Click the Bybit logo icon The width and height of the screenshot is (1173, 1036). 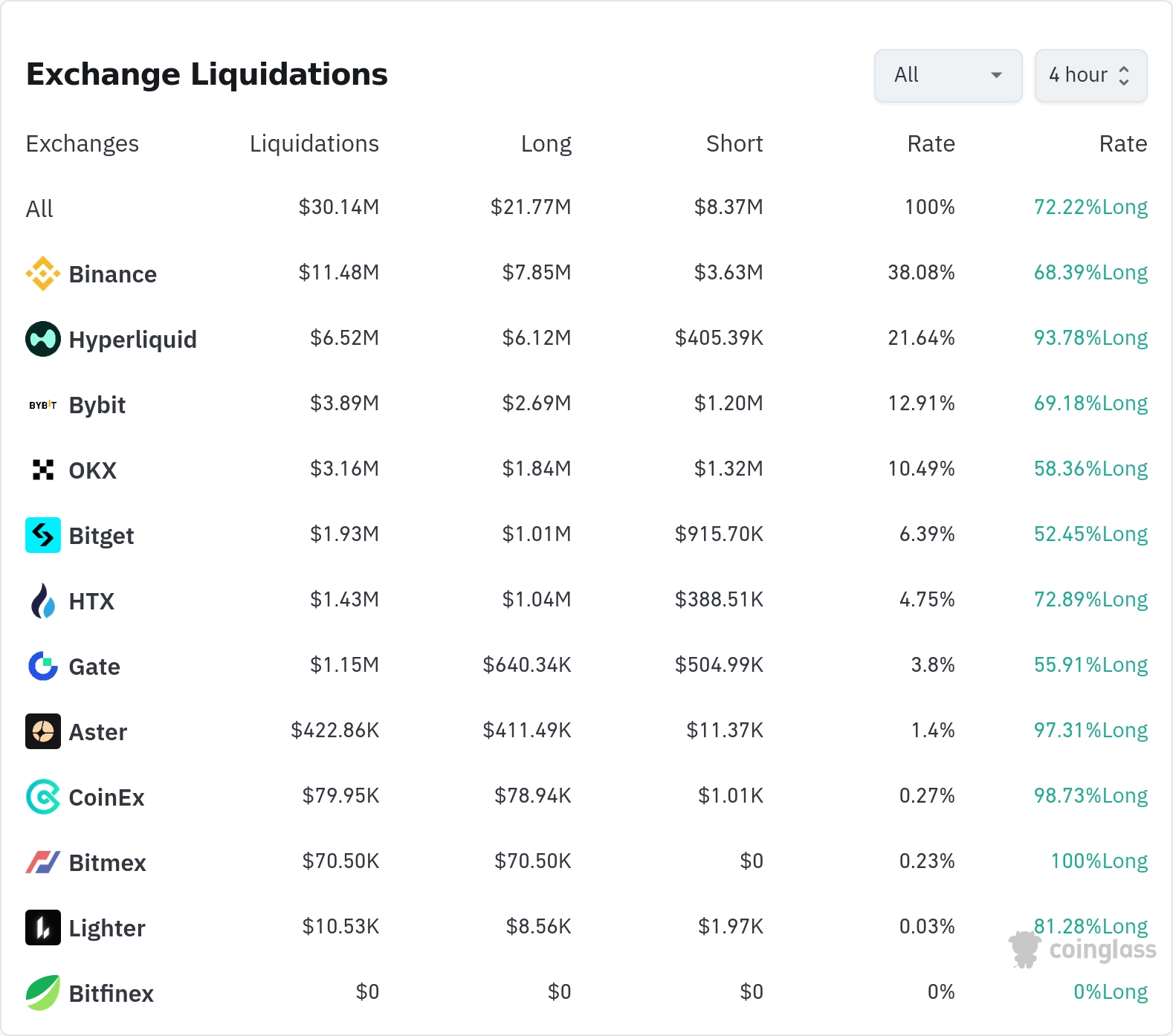[x=43, y=405]
